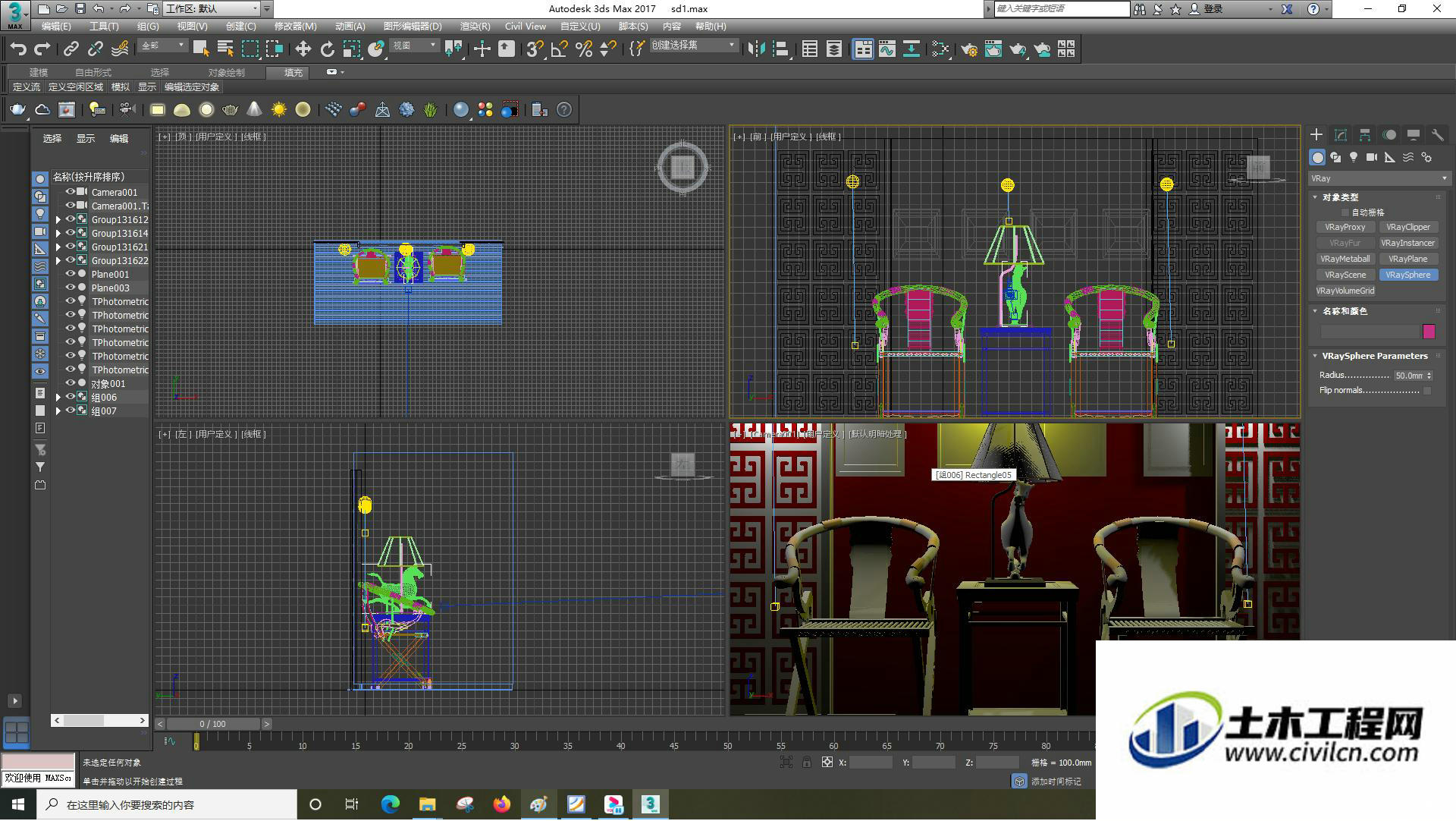Switch to the 建模 ribbon tab
The height and width of the screenshot is (821, 1456).
39,73
